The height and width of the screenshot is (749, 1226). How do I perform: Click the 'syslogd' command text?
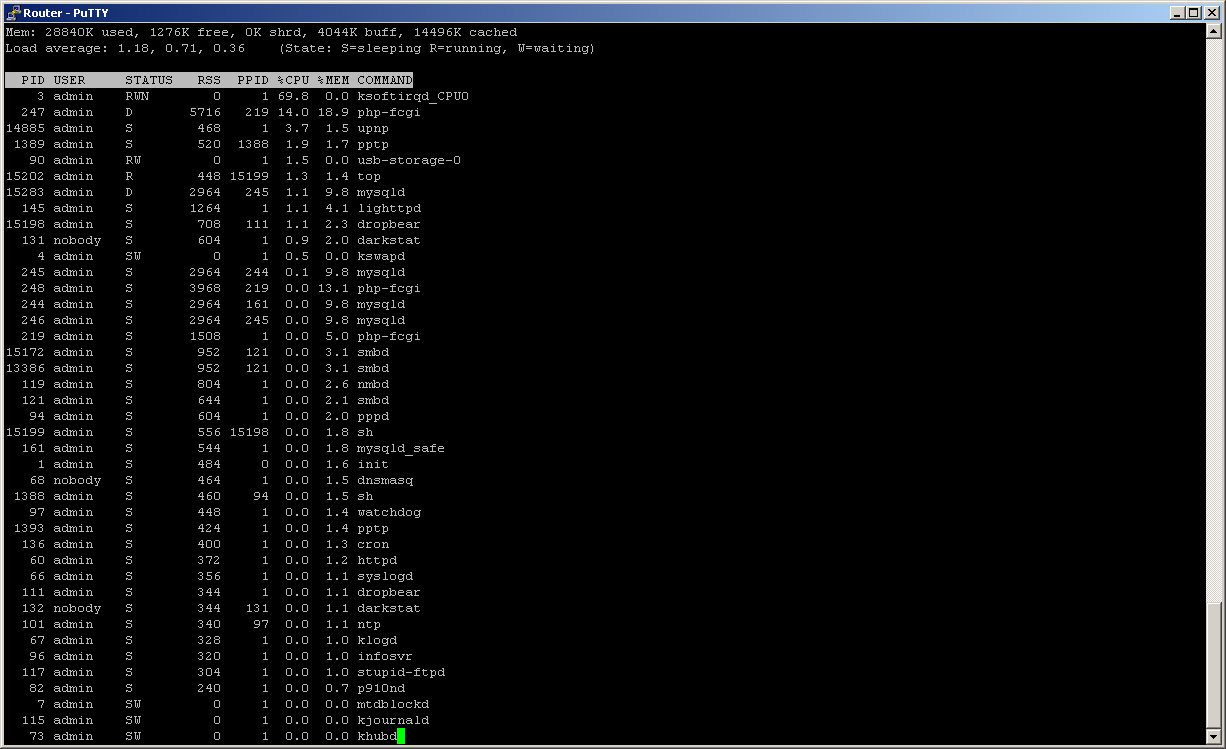385,576
